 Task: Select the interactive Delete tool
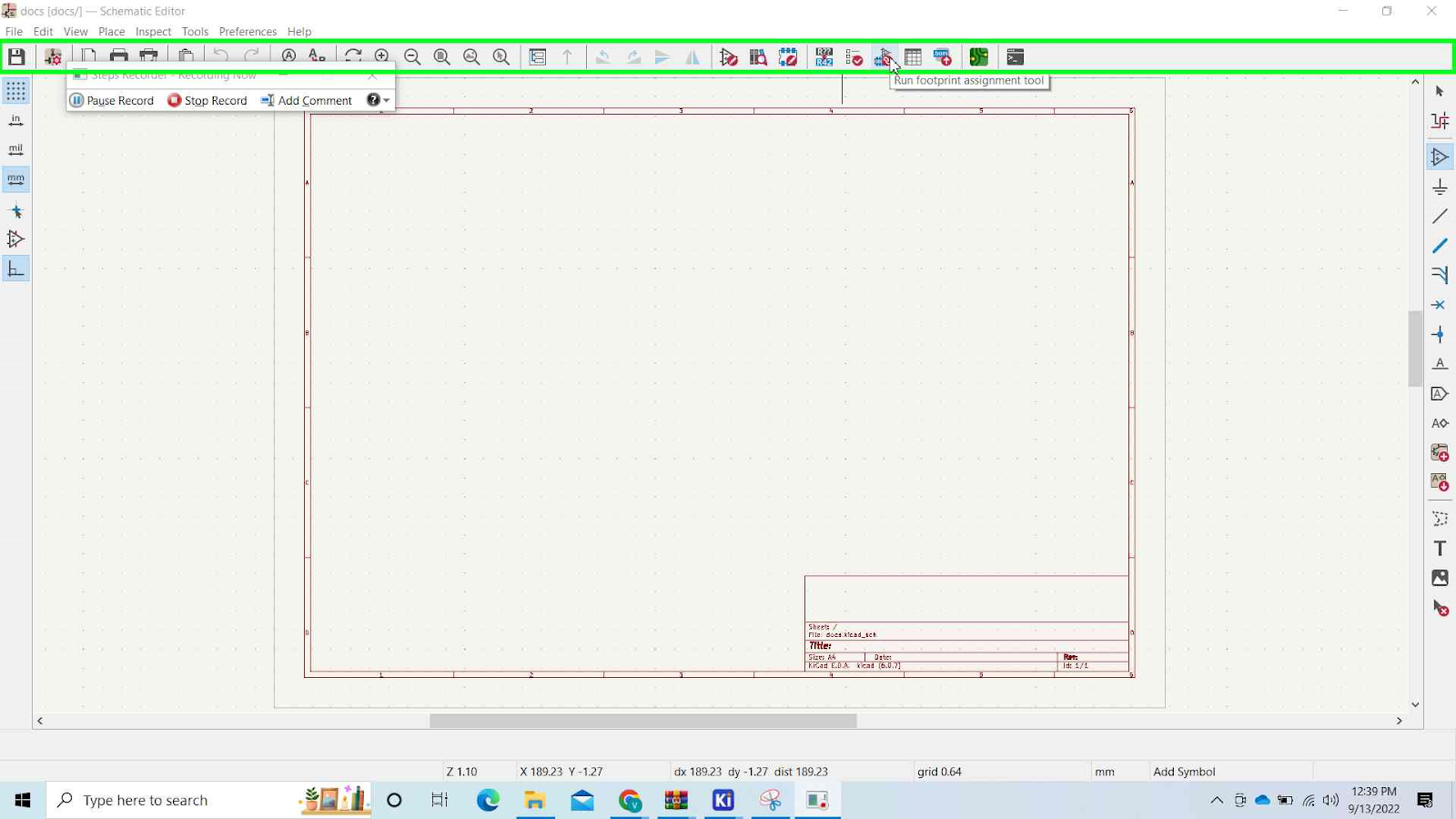(1440, 608)
